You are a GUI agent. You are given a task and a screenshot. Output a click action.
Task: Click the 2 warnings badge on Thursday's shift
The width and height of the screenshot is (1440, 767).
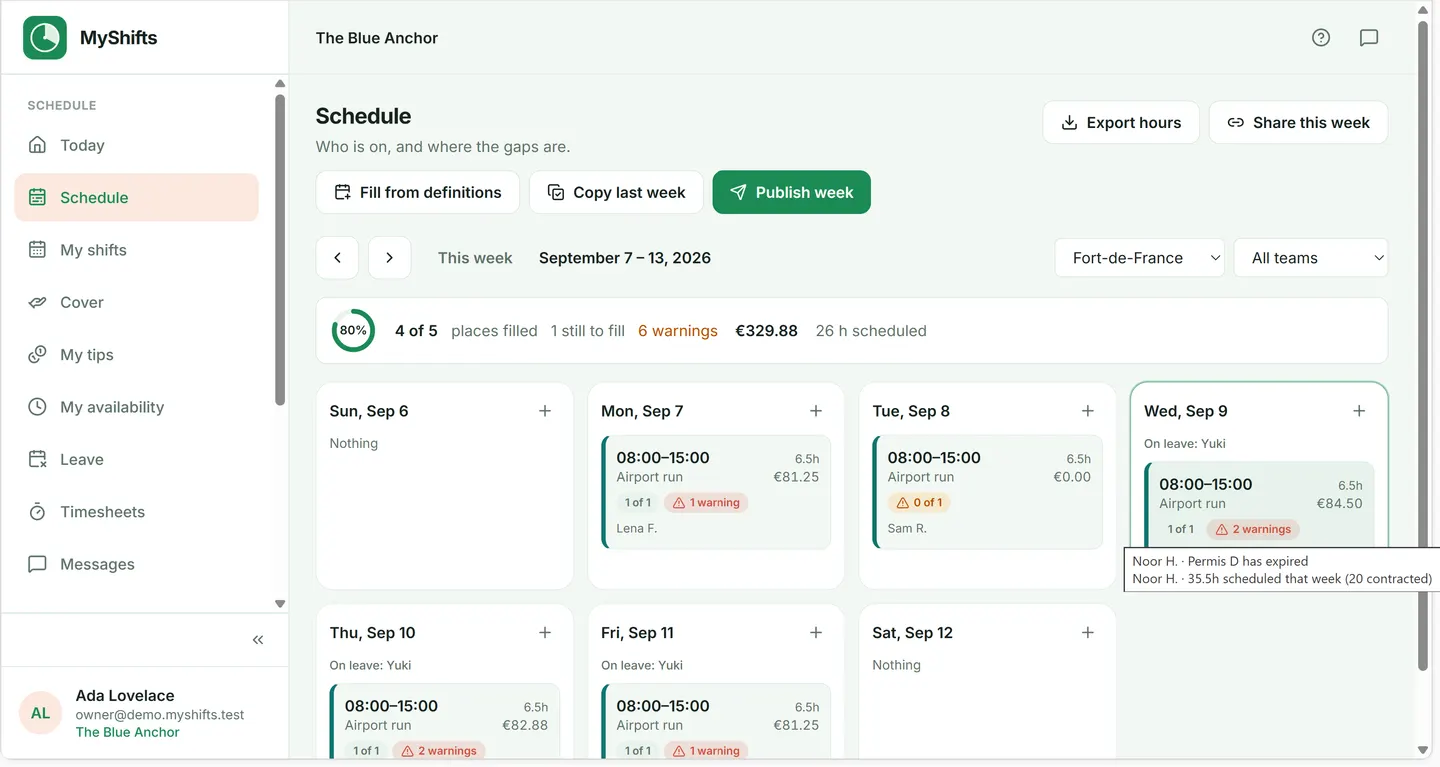coord(439,751)
